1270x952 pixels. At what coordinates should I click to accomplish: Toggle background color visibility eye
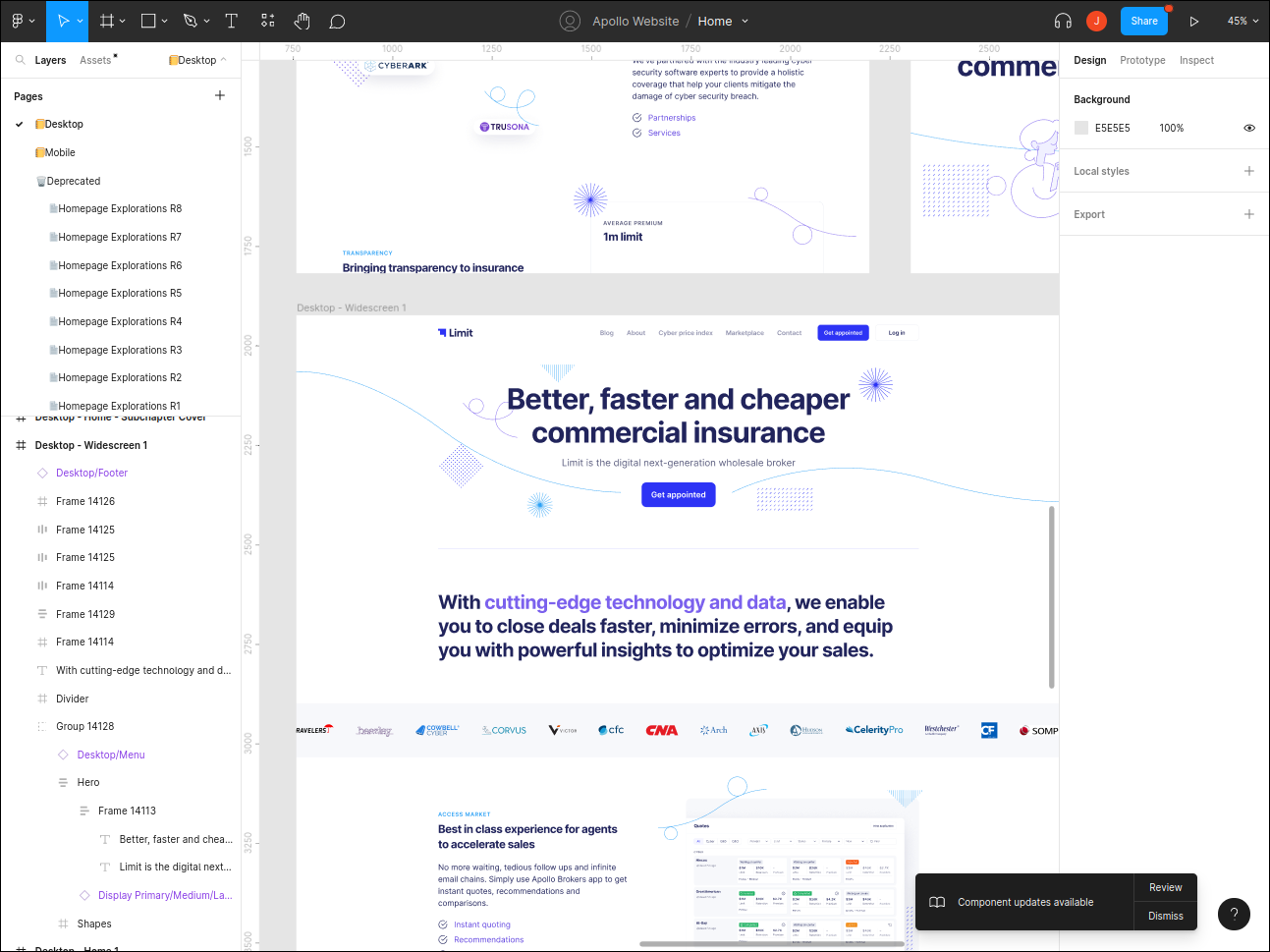[x=1249, y=128]
